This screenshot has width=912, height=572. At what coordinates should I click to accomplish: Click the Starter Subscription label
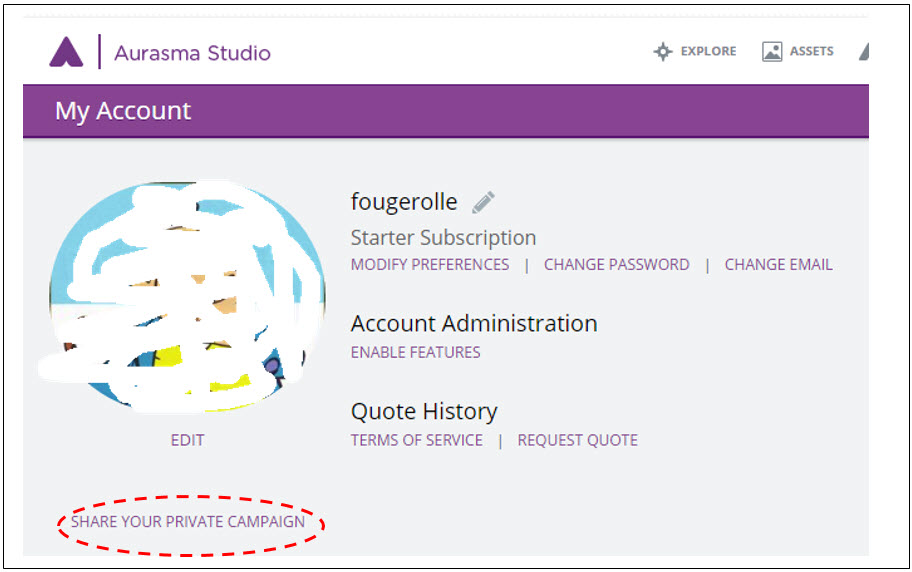[x=443, y=238]
